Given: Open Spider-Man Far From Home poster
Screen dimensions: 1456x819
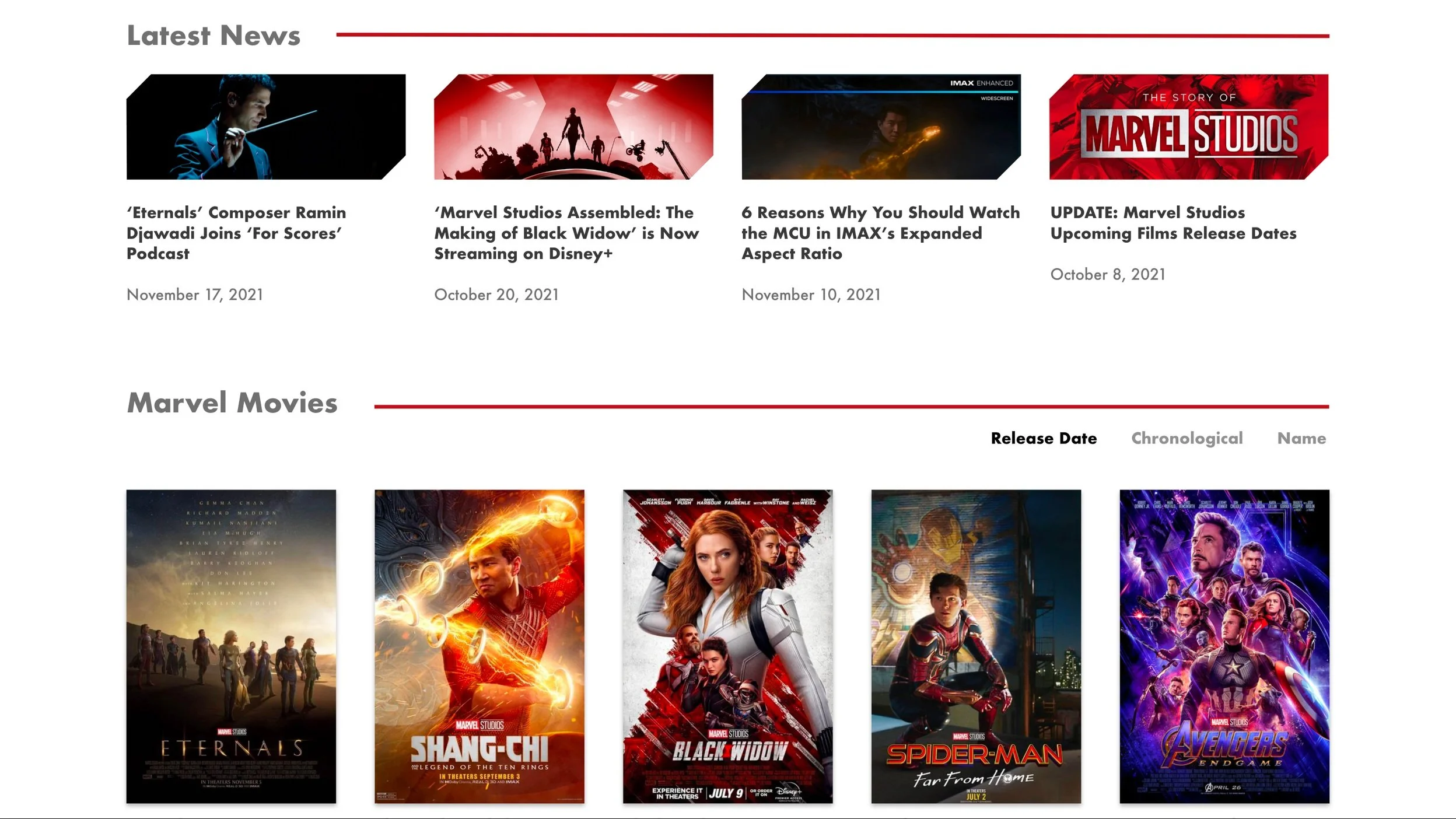Looking at the screenshot, I should pos(976,646).
